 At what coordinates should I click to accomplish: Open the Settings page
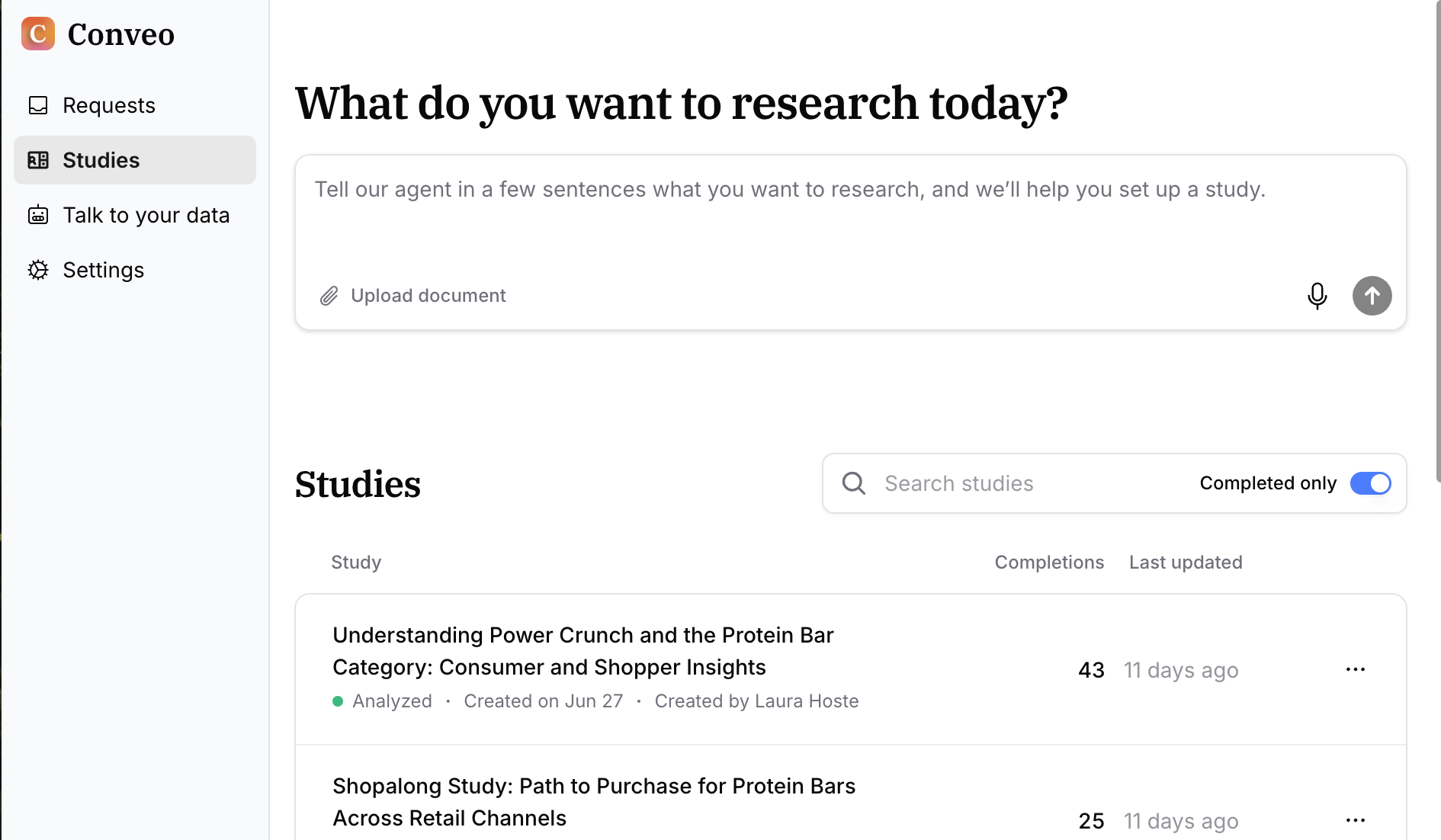click(103, 270)
